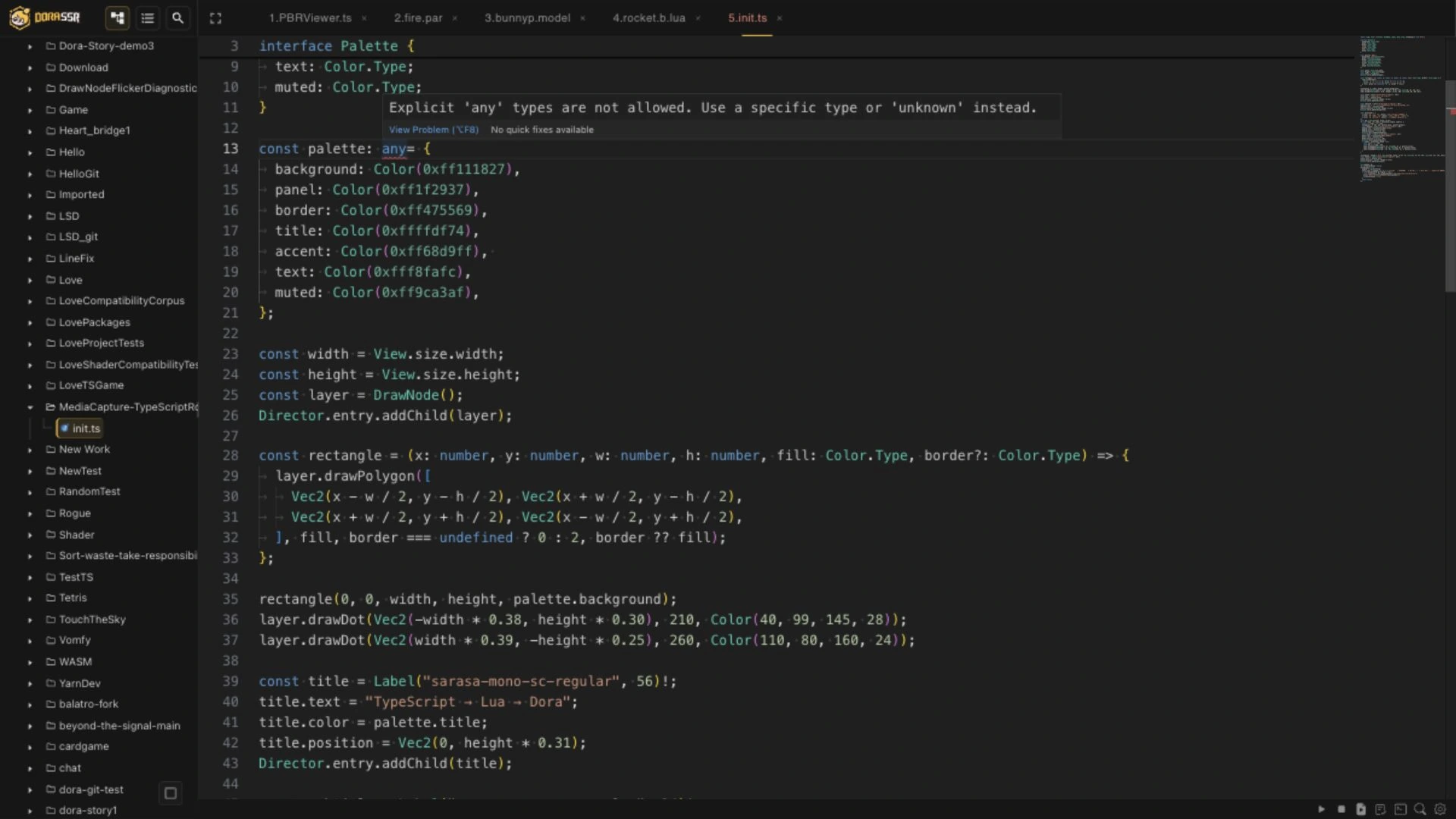Select the 5.init.ts tab

747,17
